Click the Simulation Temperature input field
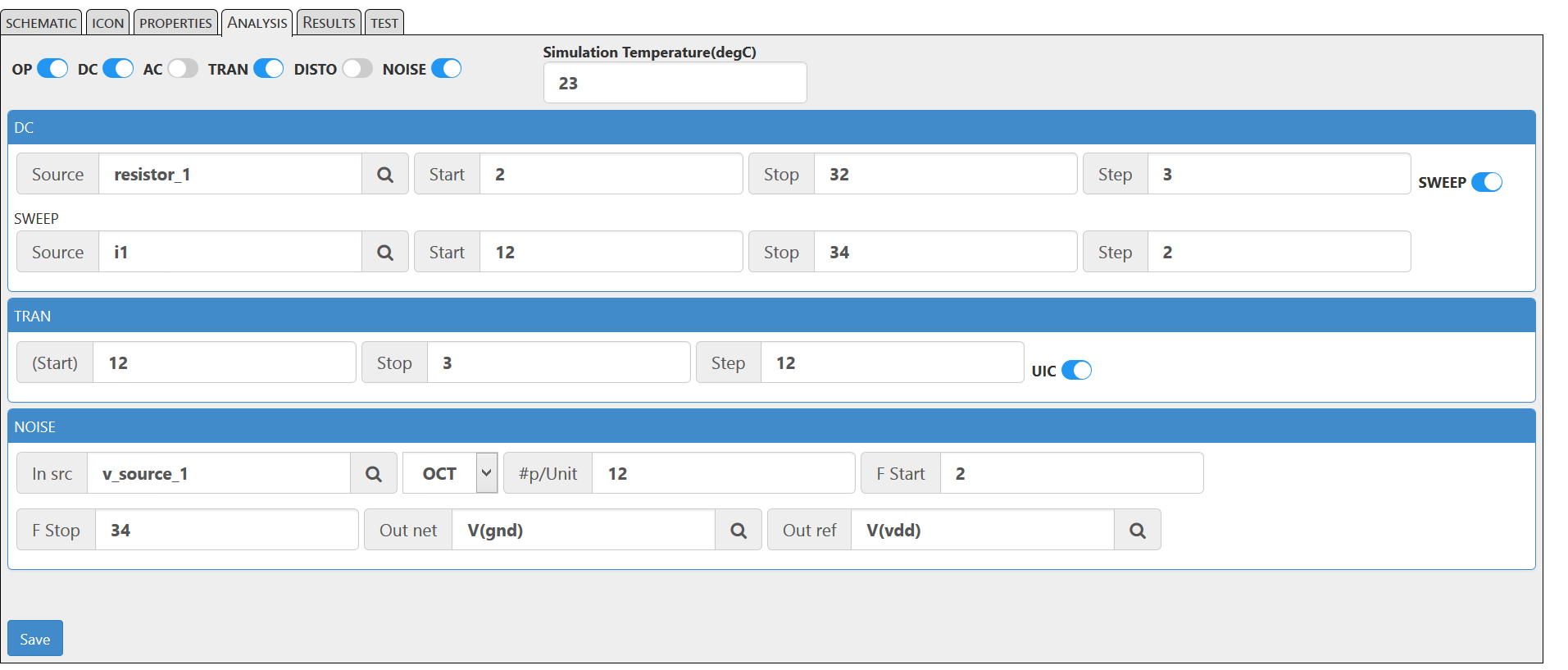The height and width of the screenshot is (670, 1568). click(674, 83)
